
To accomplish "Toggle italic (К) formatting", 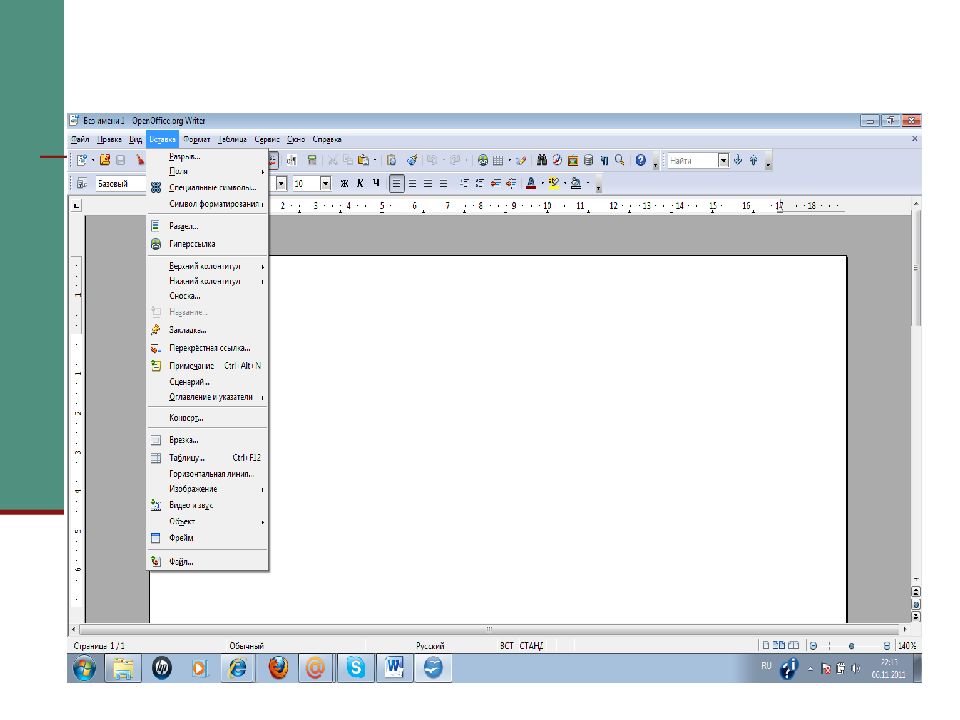I will (x=360, y=184).
